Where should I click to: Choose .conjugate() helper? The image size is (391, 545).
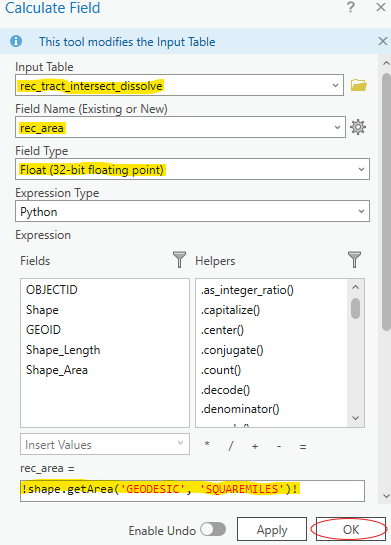tap(232, 350)
